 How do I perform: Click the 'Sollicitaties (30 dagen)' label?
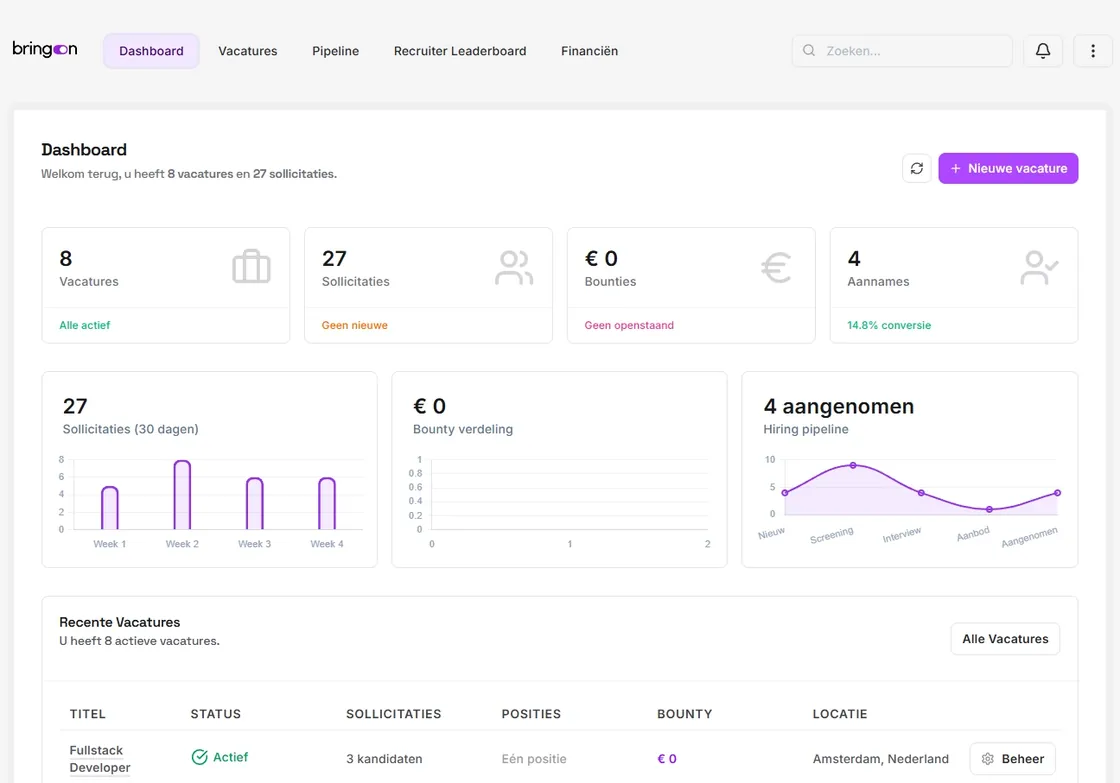coord(131,429)
